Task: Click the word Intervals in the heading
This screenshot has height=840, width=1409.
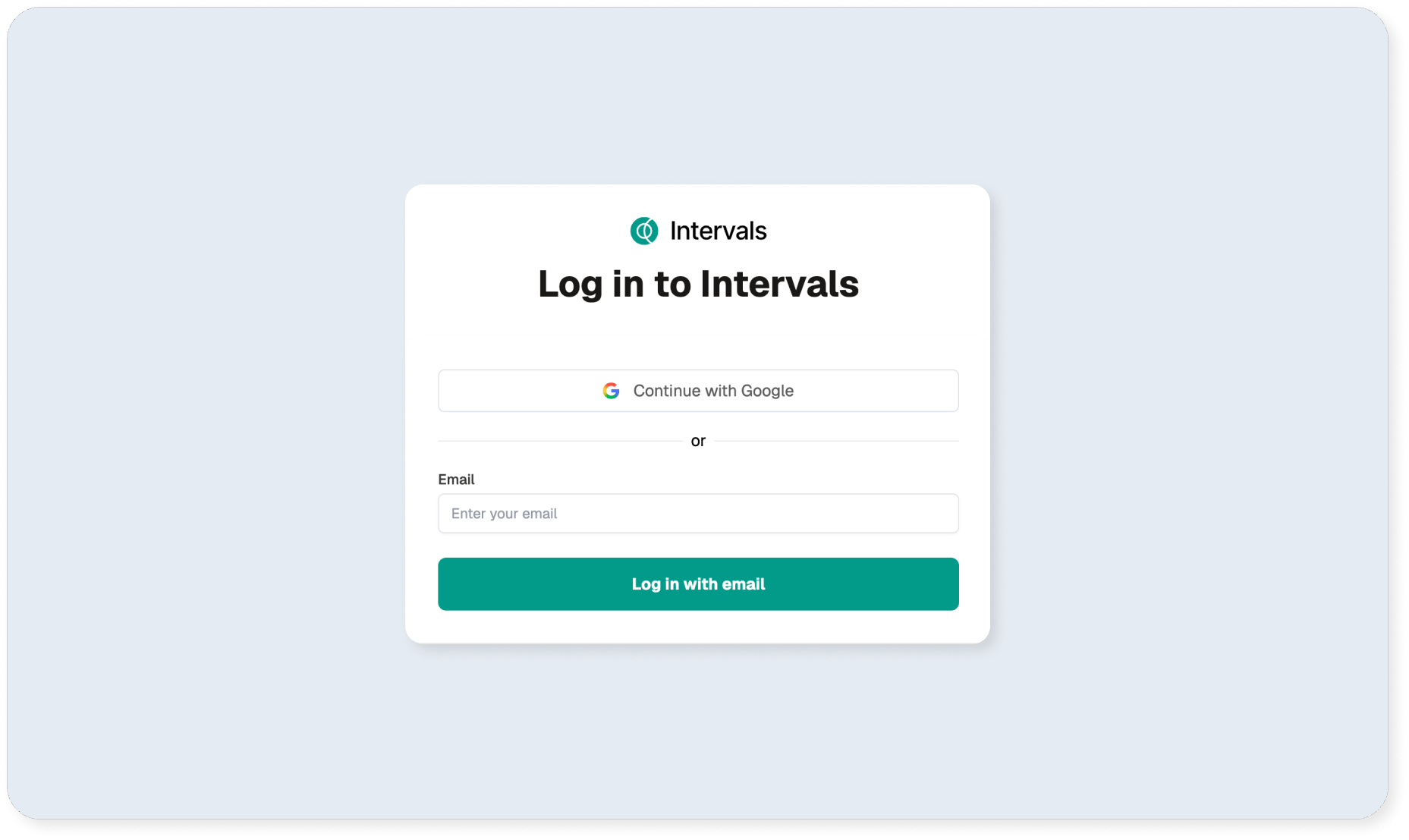Action: tap(779, 284)
